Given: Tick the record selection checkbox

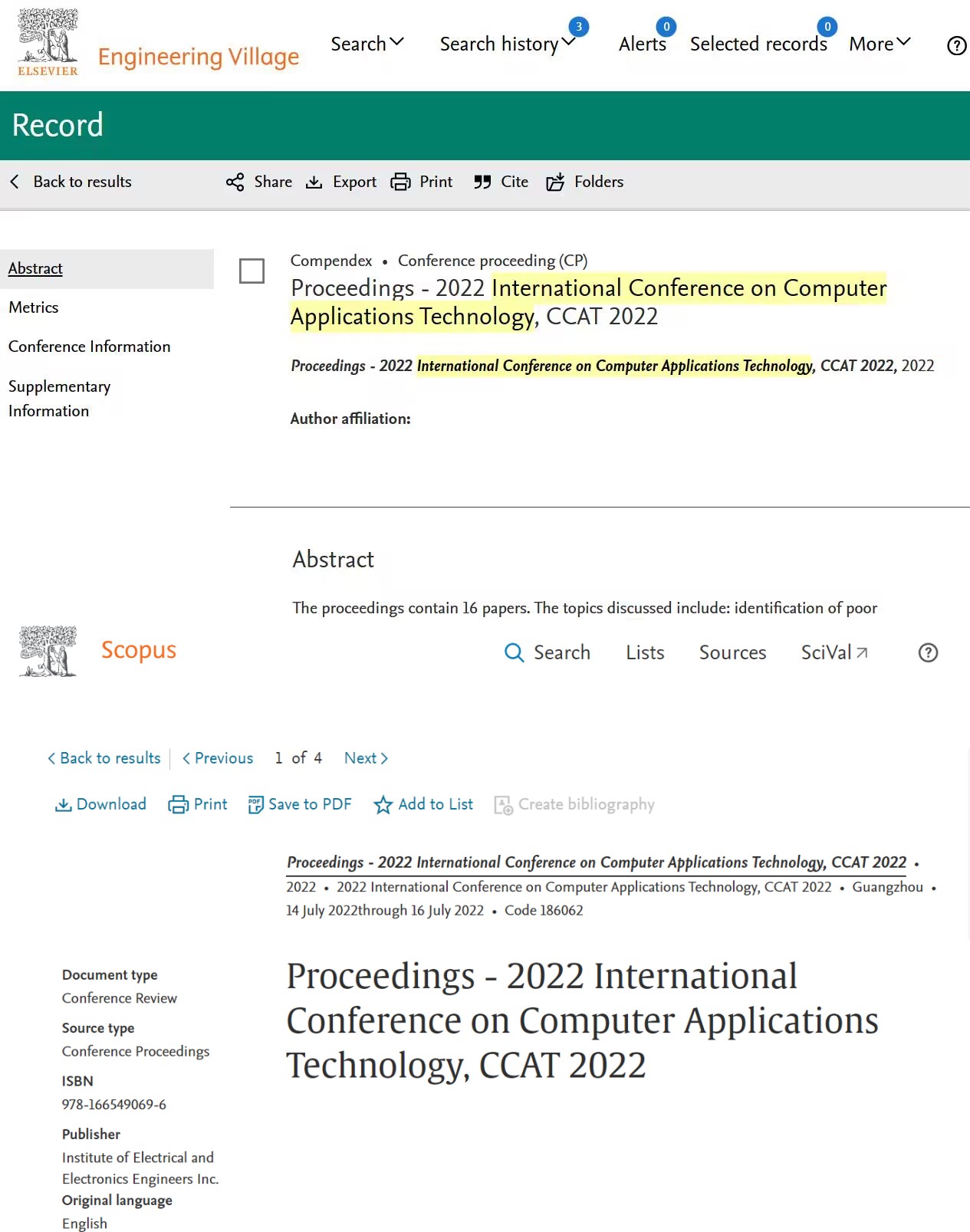Looking at the screenshot, I should click(x=252, y=271).
